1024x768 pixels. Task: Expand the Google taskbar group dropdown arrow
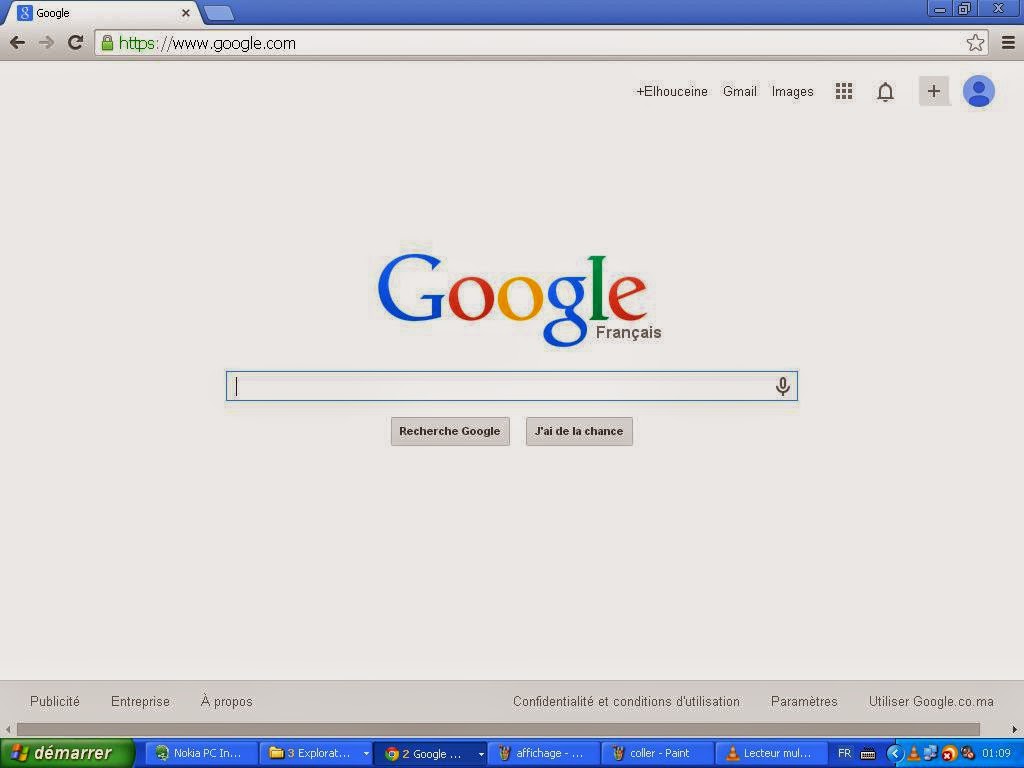[x=481, y=754]
